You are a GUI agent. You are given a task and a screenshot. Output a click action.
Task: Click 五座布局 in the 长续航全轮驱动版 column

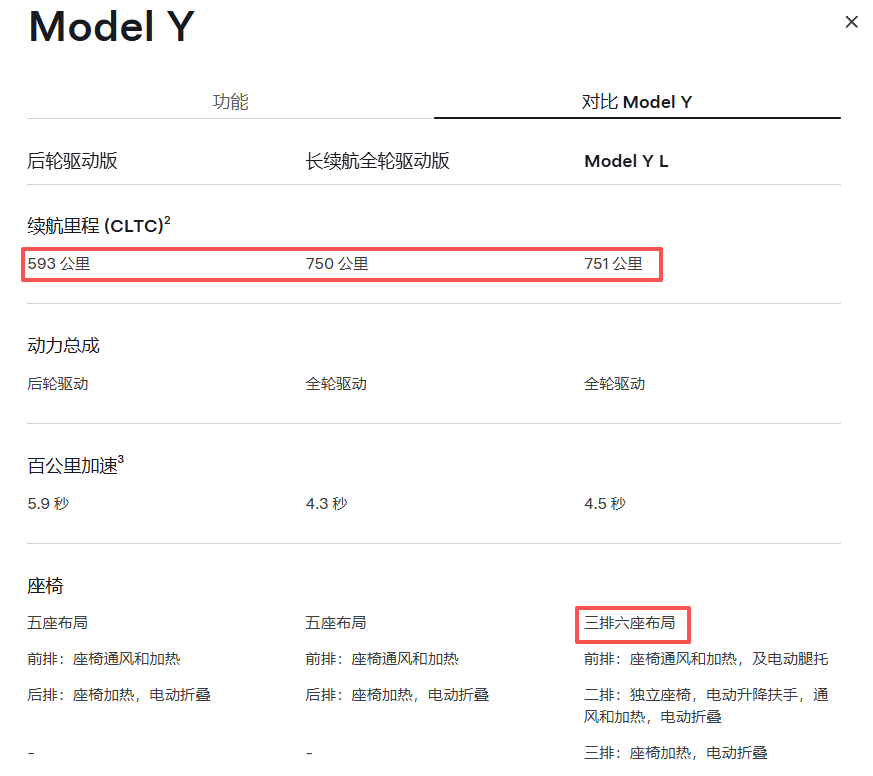pyautogui.click(x=336, y=623)
